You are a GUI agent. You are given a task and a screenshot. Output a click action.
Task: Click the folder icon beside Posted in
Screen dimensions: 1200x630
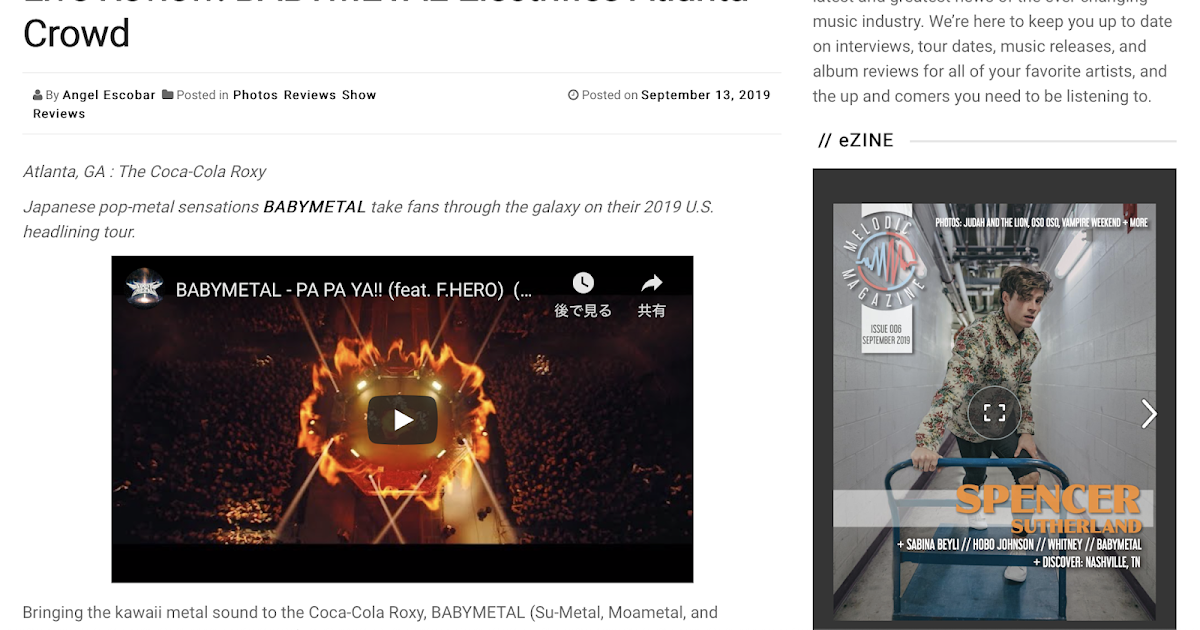coord(168,95)
